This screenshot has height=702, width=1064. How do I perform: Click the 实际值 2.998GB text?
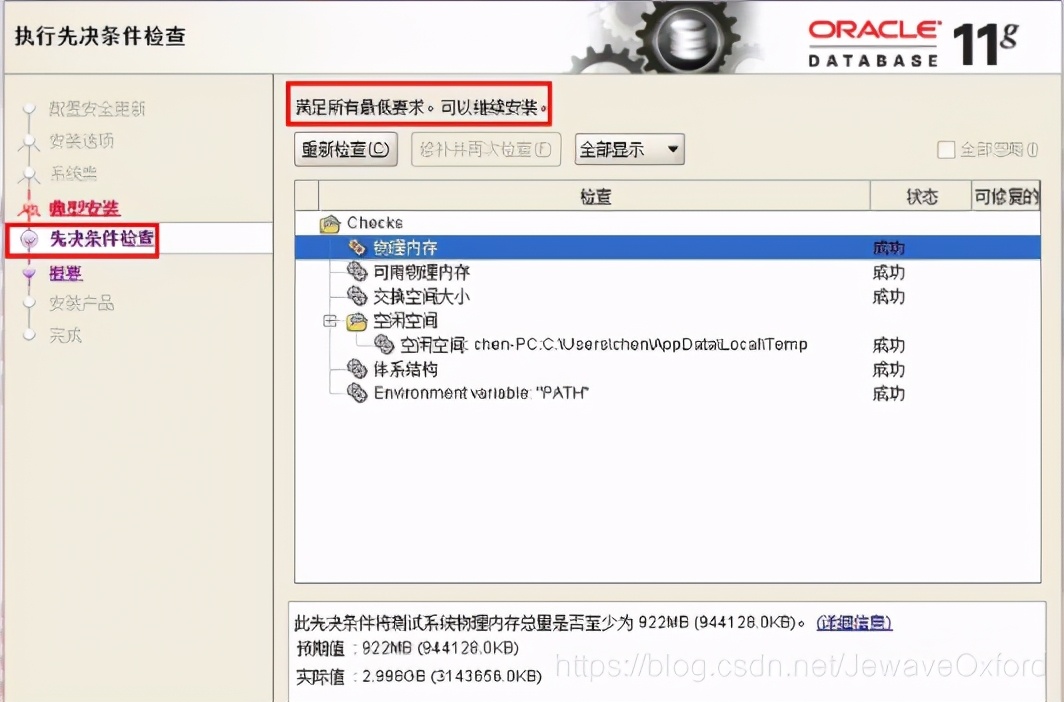[419, 676]
